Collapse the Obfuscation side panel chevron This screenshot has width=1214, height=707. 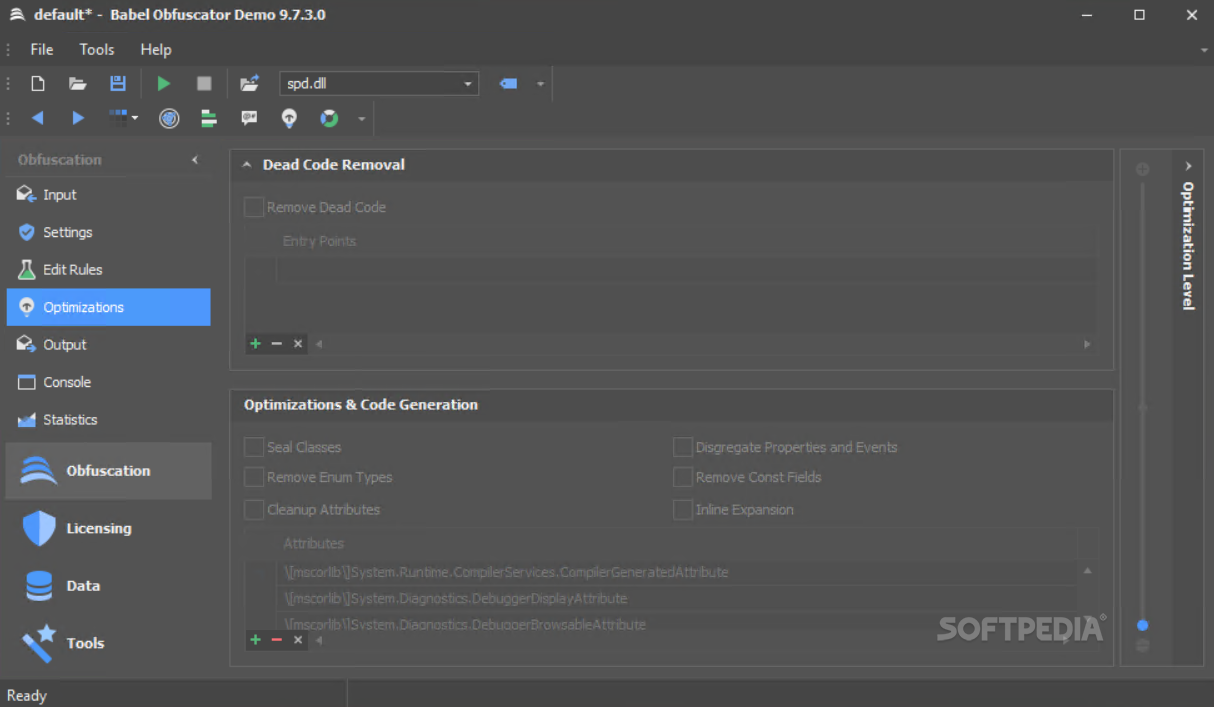(x=195, y=160)
